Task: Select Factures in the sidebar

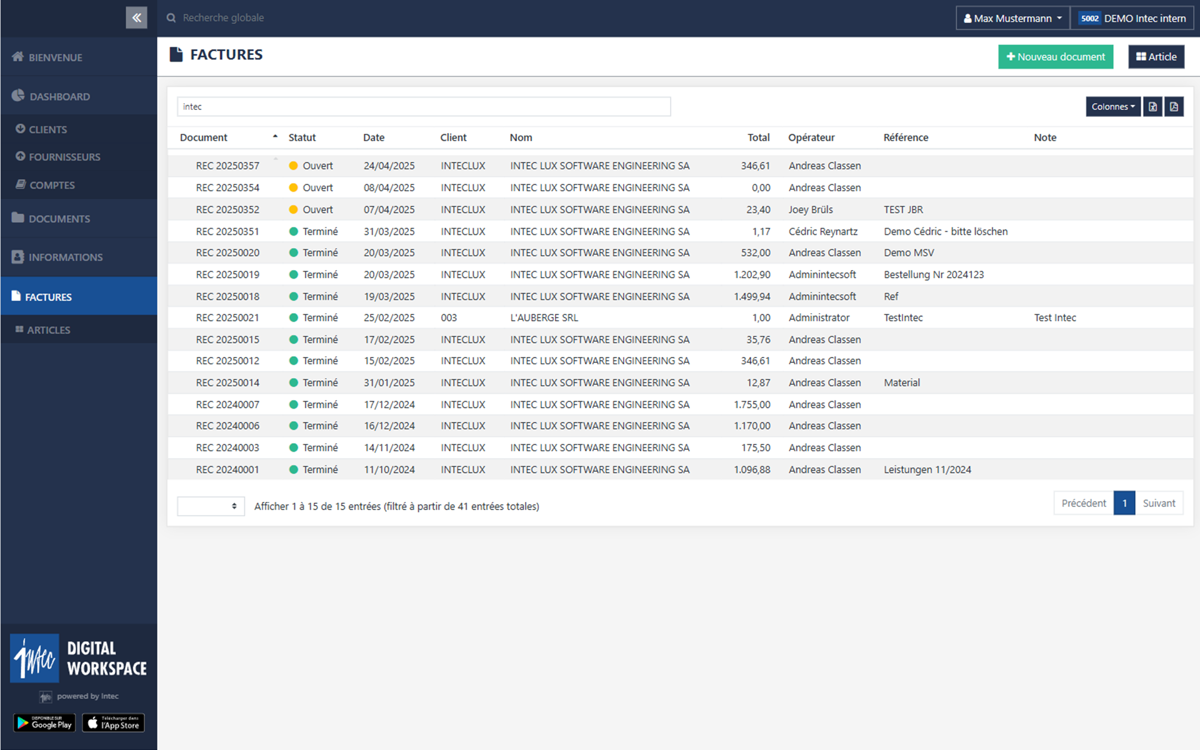Action: [78, 296]
